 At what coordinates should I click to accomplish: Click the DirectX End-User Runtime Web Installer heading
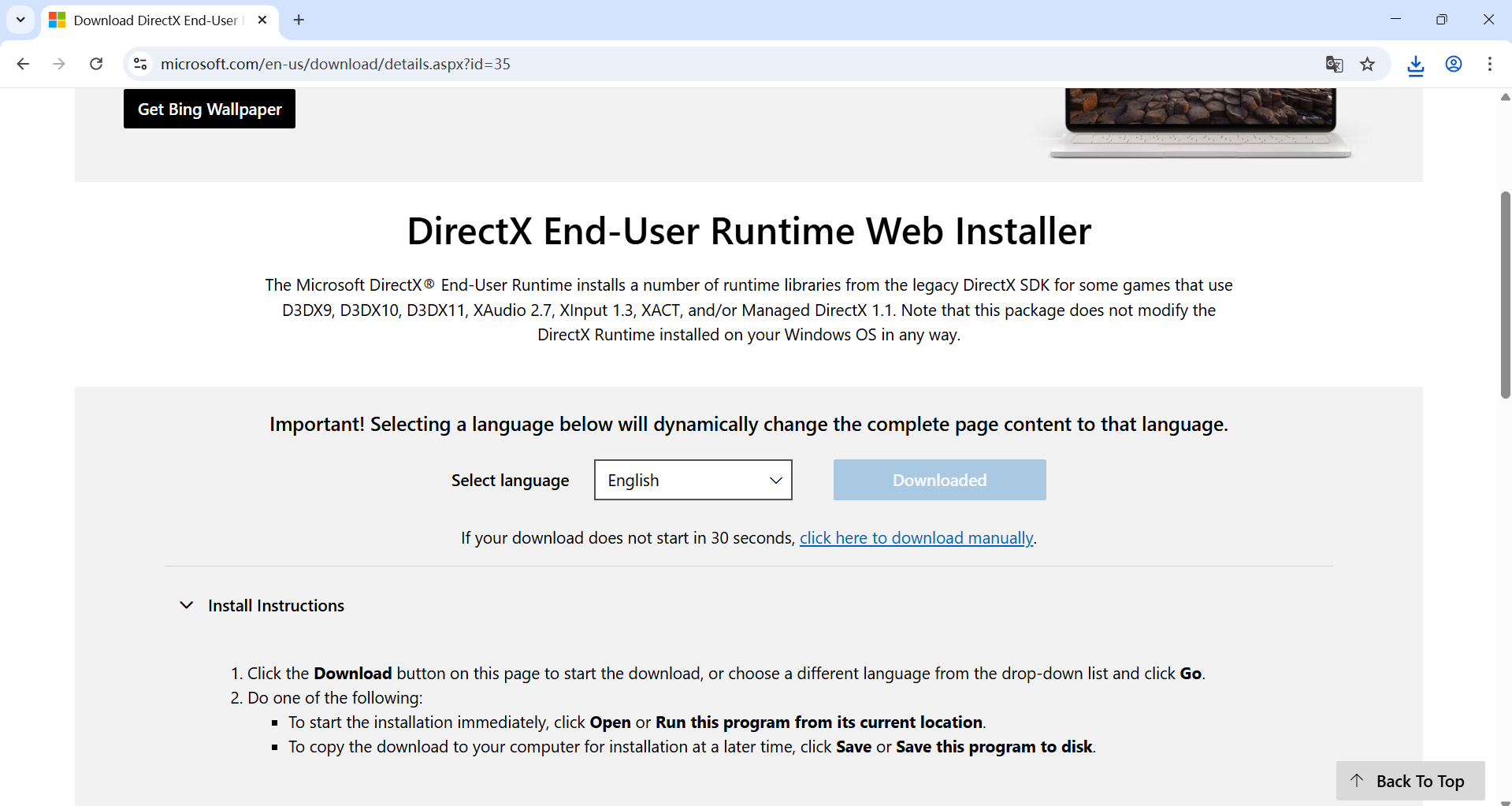point(749,232)
